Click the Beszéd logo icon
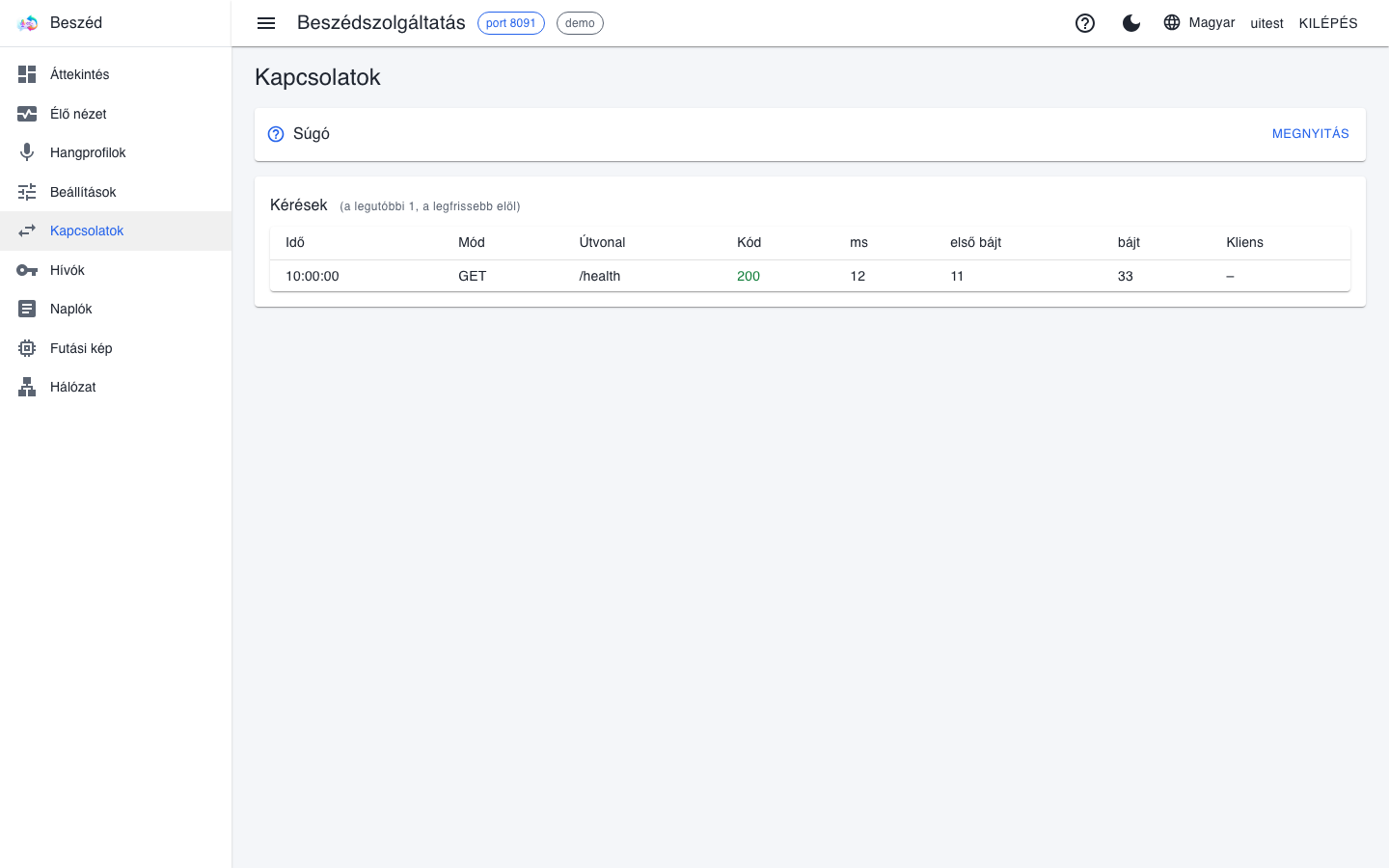Screen dimensions: 1389x868 [27, 23]
